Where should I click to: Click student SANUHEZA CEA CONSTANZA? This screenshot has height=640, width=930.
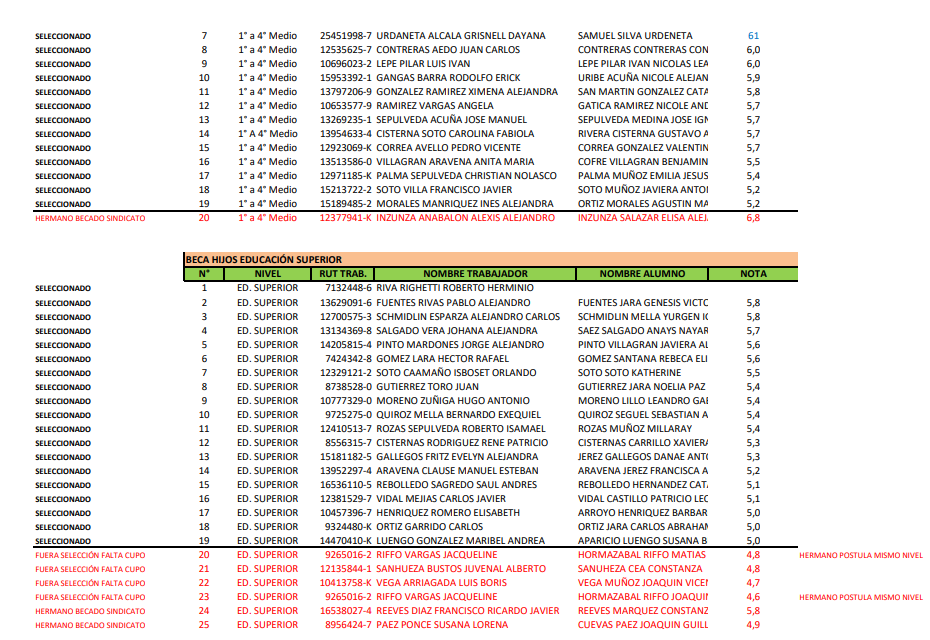coord(640,569)
